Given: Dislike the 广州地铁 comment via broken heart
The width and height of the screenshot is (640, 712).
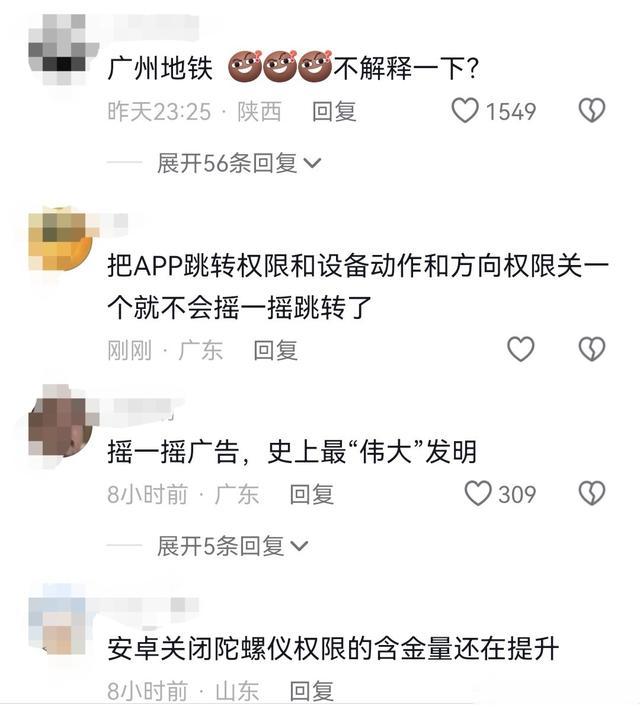Looking at the screenshot, I should tap(591, 110).
